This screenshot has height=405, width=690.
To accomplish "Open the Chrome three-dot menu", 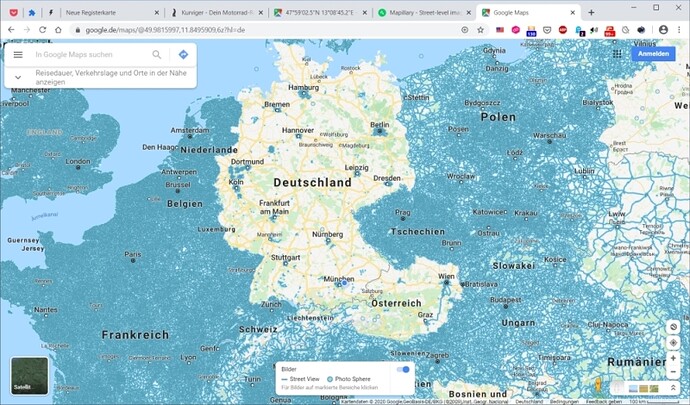I will click(x=679, y=30).
